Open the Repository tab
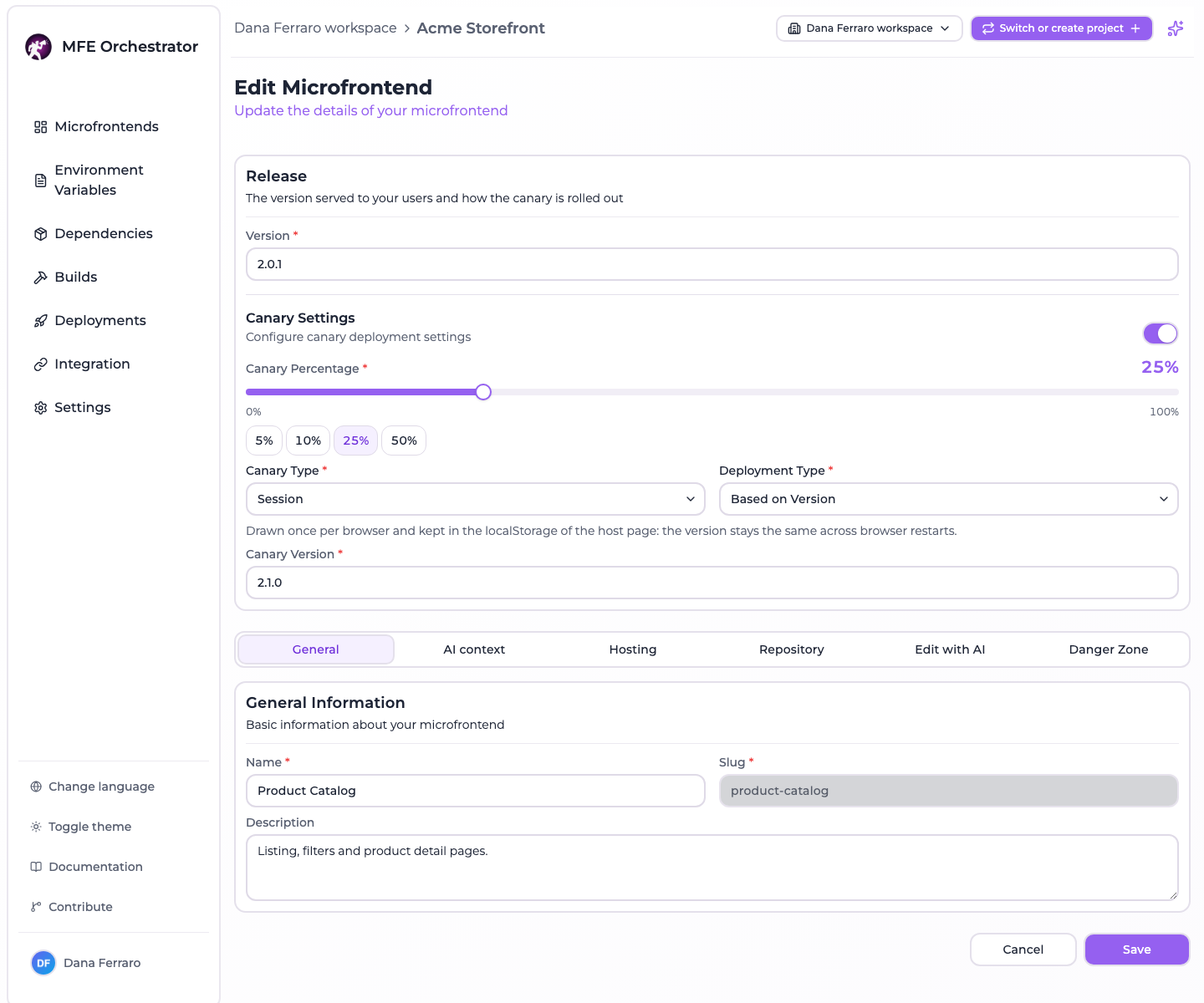 [x=792, y=649]
